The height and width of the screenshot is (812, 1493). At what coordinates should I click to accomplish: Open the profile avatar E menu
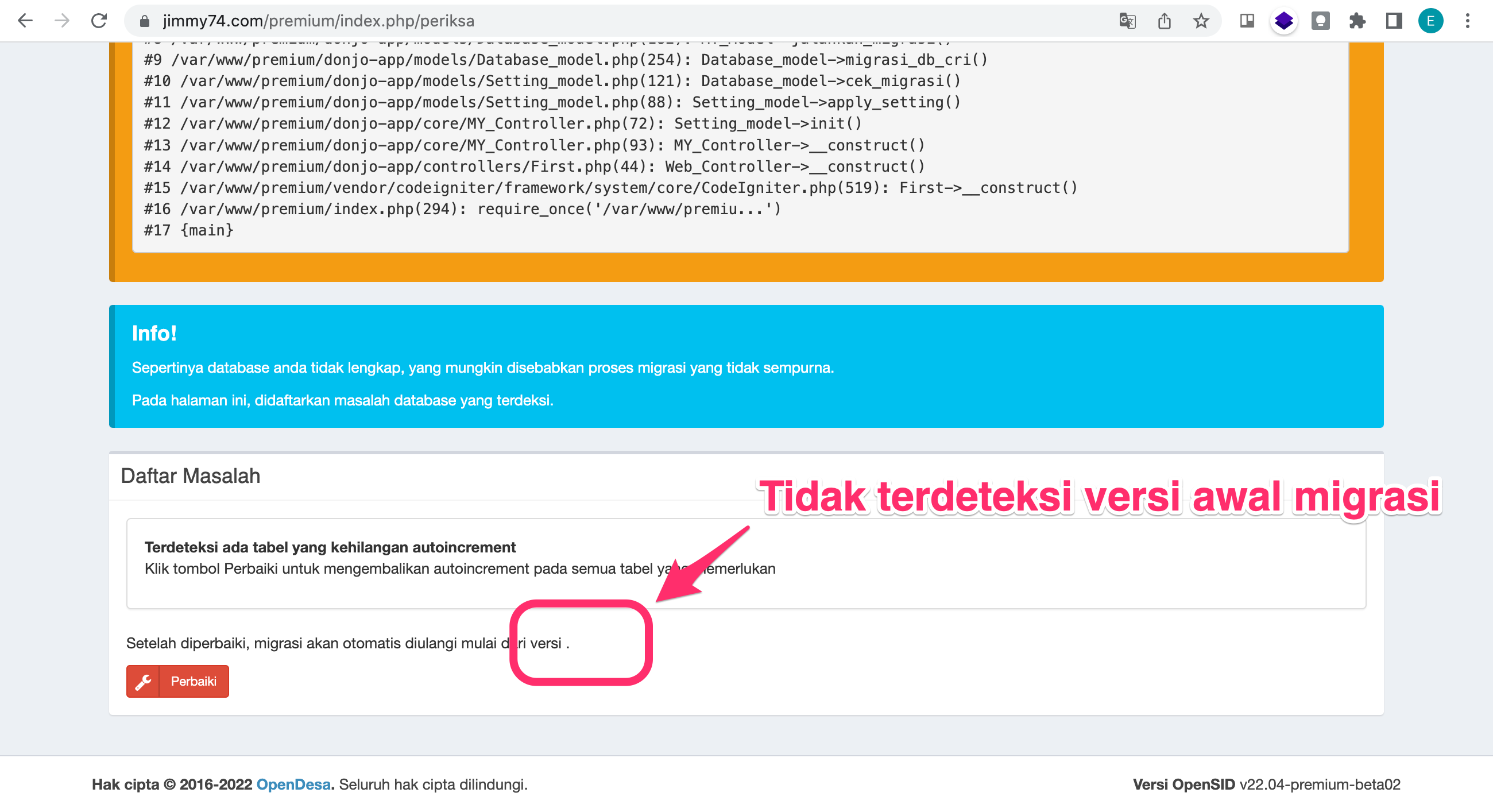[1430, 21]
